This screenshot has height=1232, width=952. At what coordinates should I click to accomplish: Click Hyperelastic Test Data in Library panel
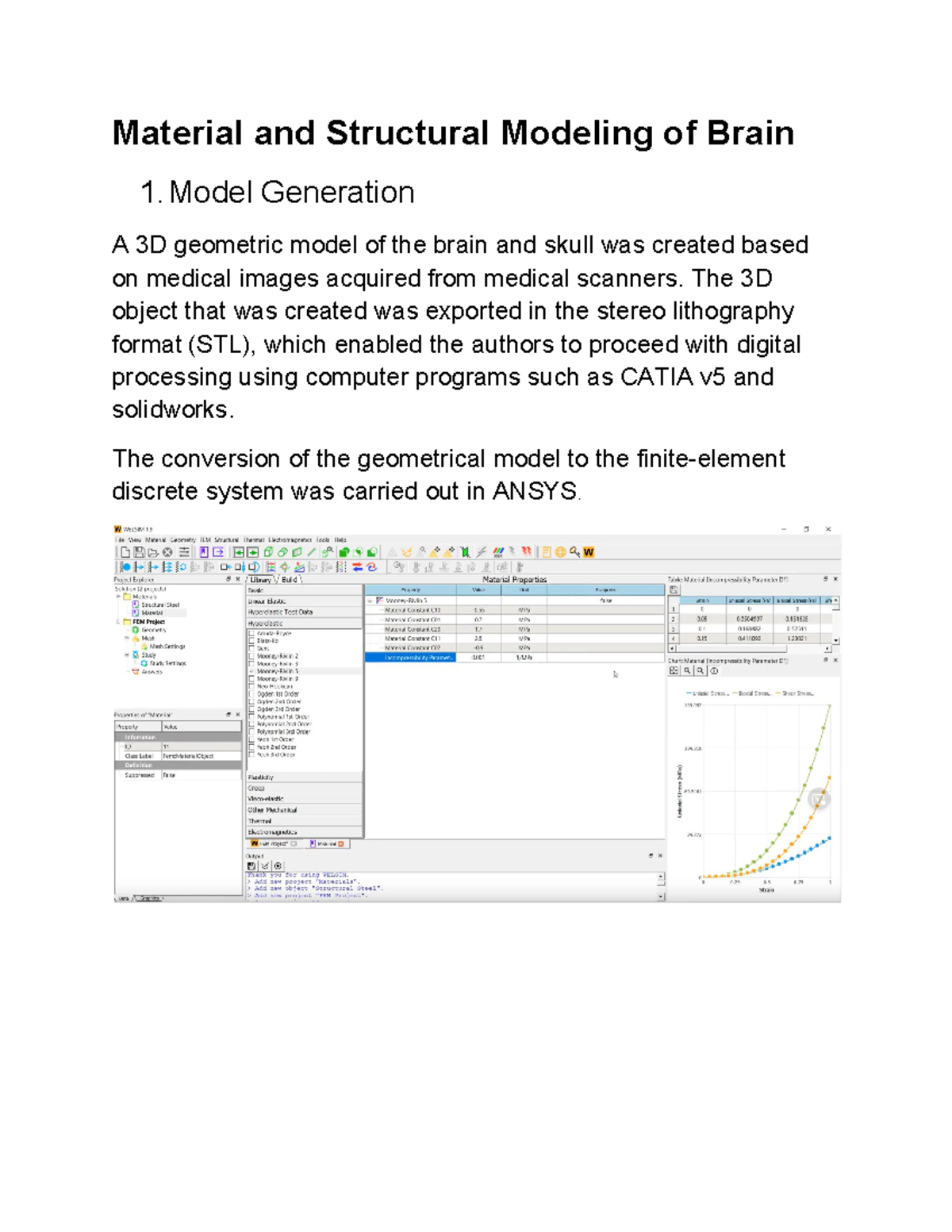(x=280, y=612)
